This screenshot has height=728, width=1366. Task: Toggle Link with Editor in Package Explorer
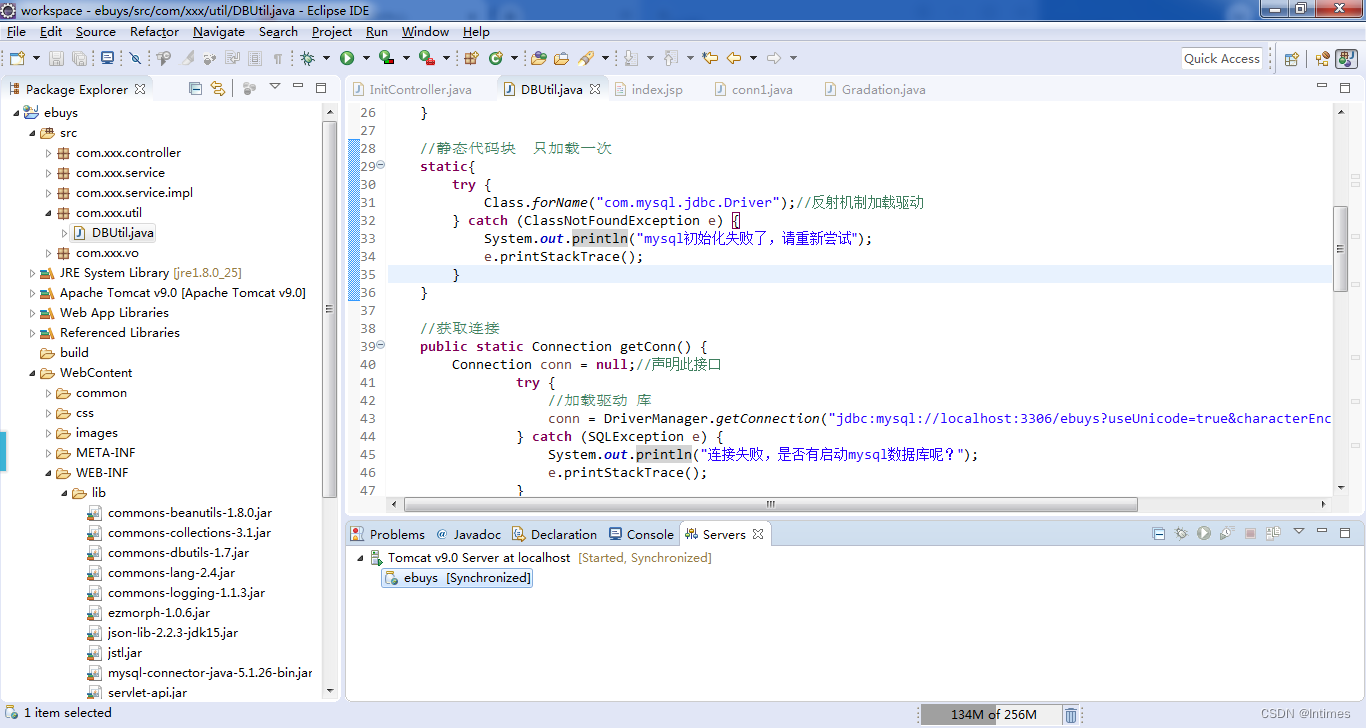[217, 88]
